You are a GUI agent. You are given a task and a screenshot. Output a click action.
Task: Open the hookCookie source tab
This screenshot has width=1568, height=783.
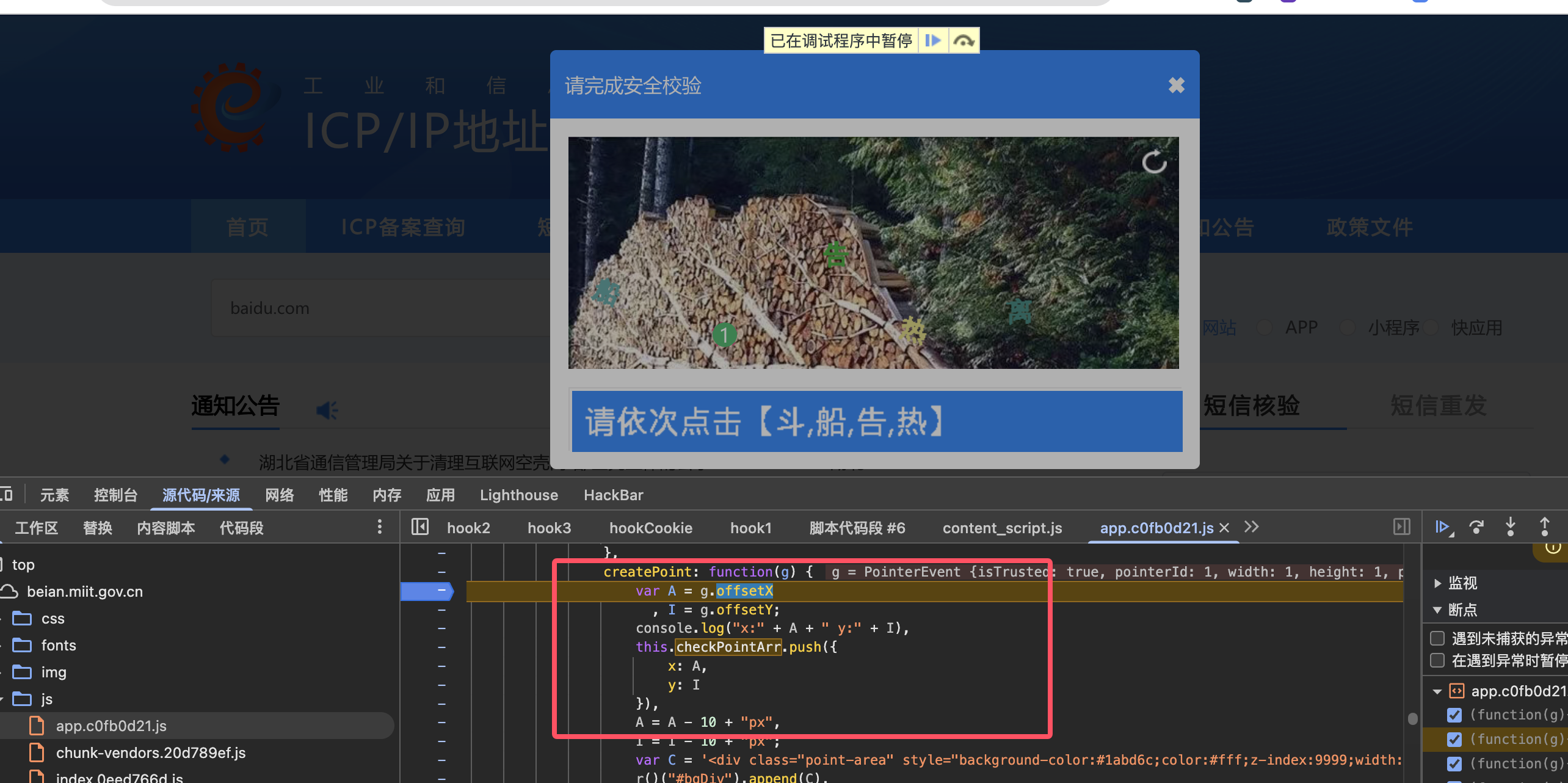650,528
